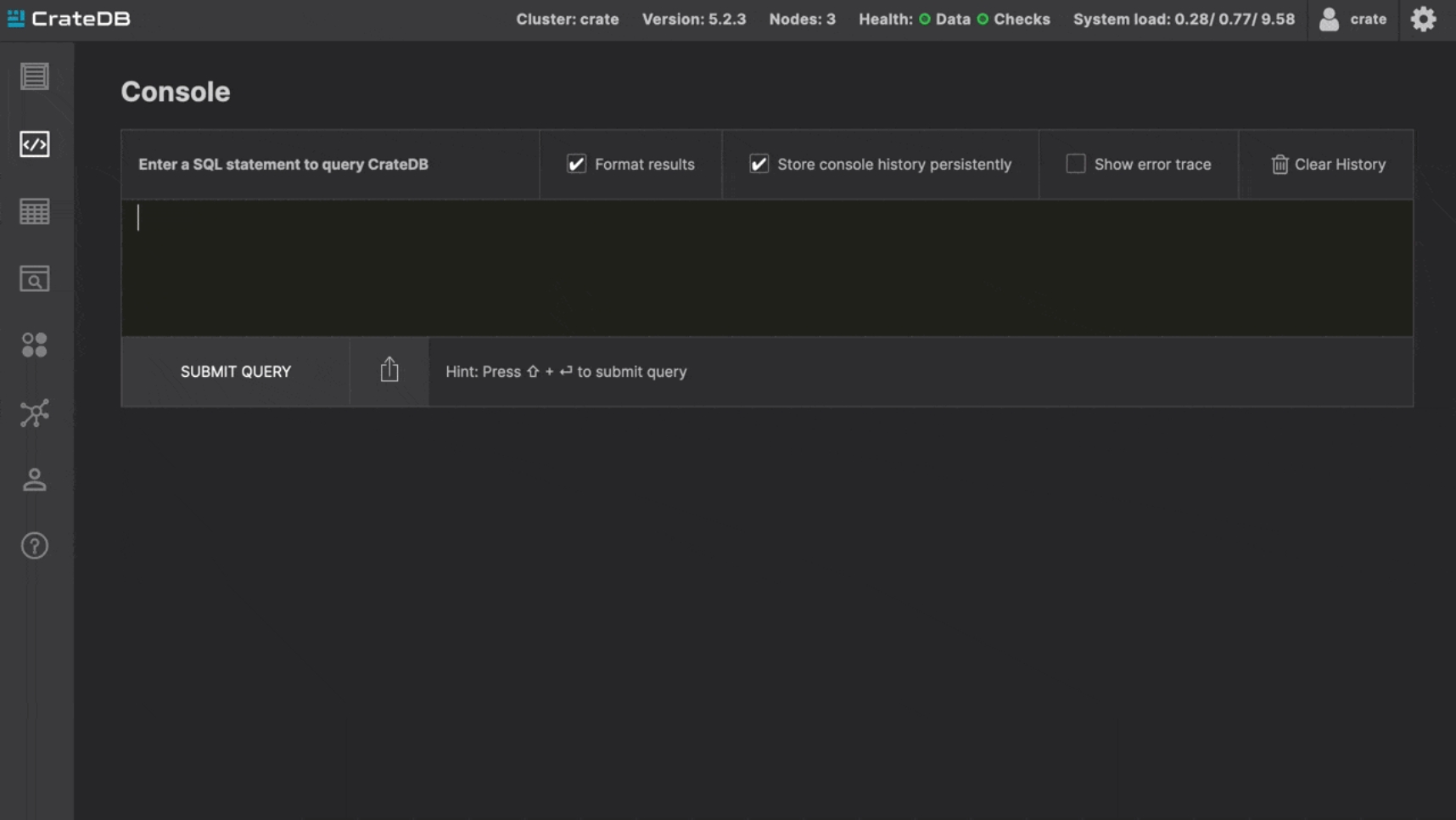
Task: Click the Console page heading
Action: pos(176,92)
